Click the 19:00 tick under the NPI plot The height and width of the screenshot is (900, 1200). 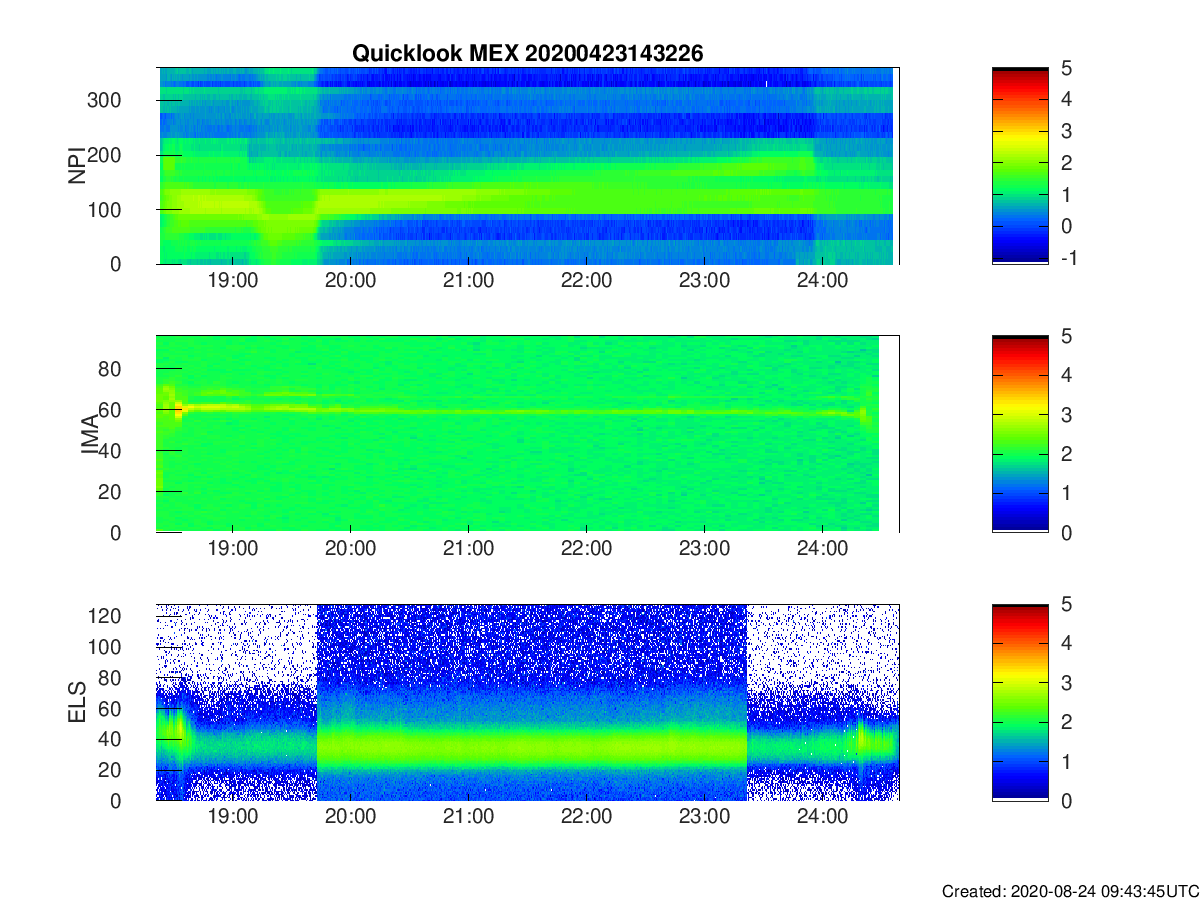click(x=232, y=281)
